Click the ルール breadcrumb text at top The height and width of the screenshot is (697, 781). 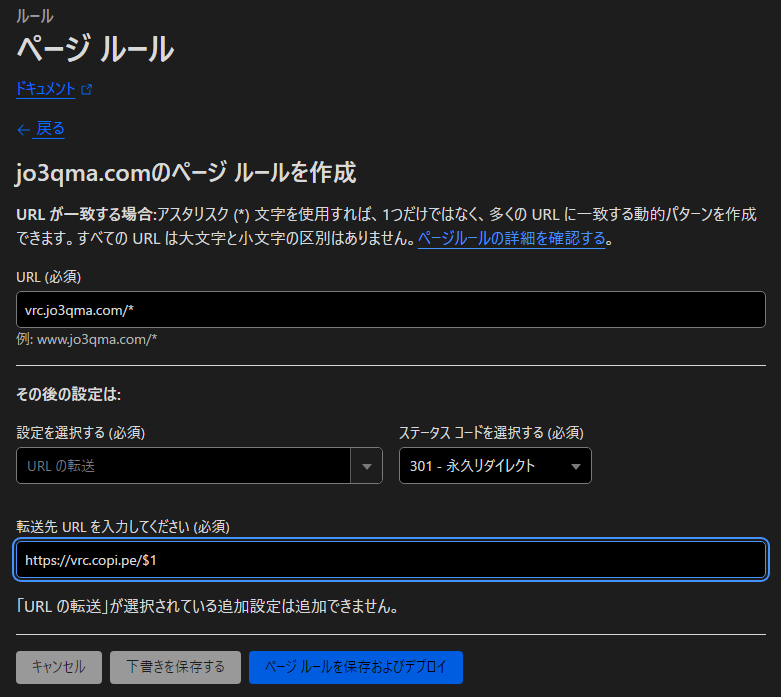tap(34, 16)
